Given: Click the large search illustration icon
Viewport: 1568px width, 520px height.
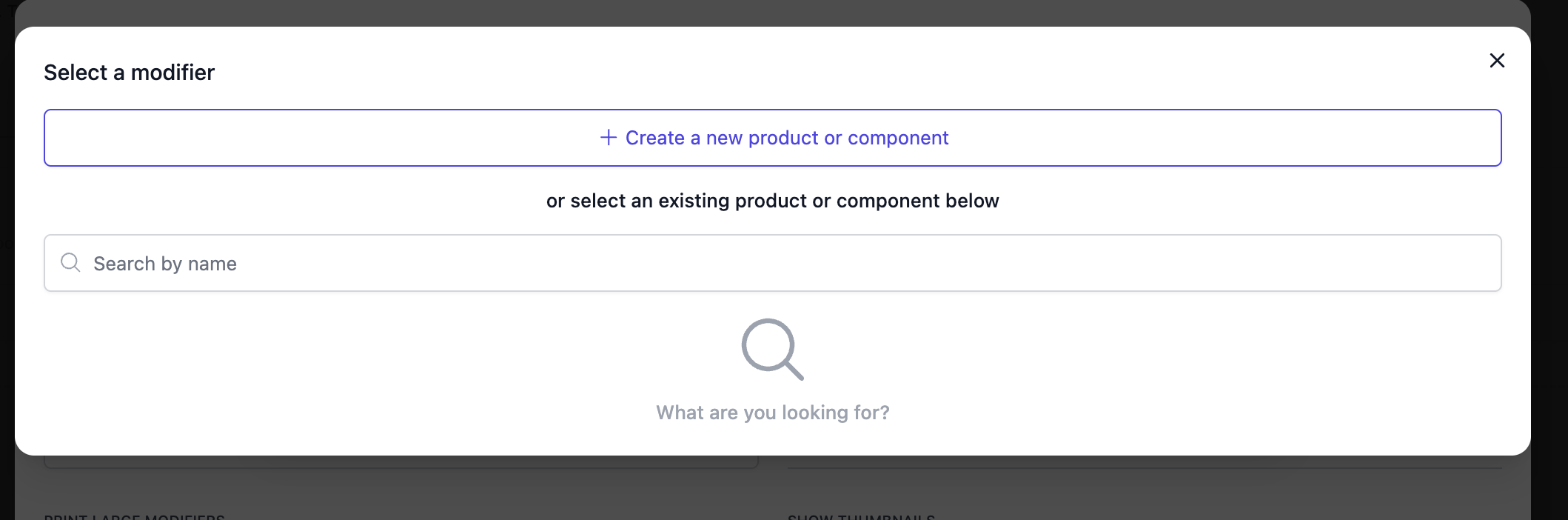Looking at the screenshot, I should tap(772, 350).
